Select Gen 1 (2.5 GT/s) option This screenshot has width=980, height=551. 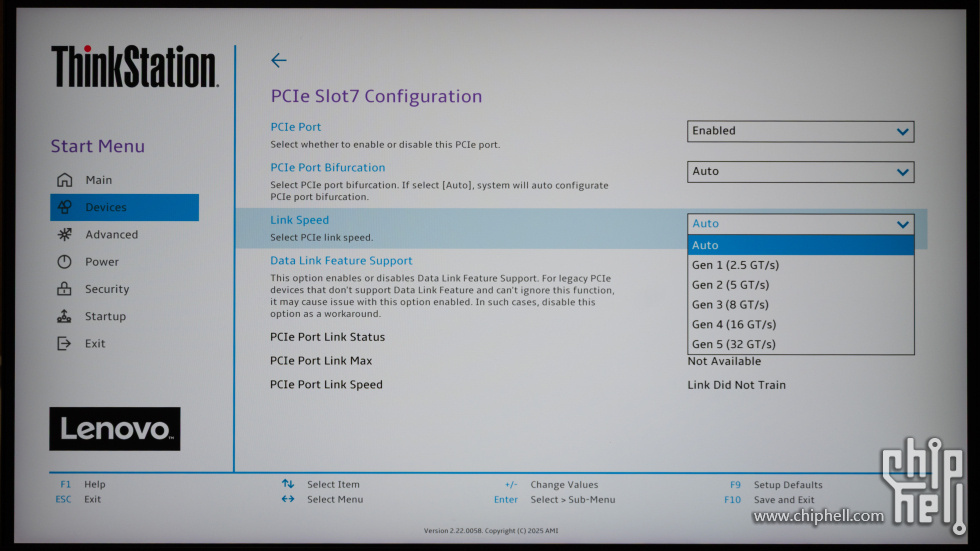(x=735, y=265)
